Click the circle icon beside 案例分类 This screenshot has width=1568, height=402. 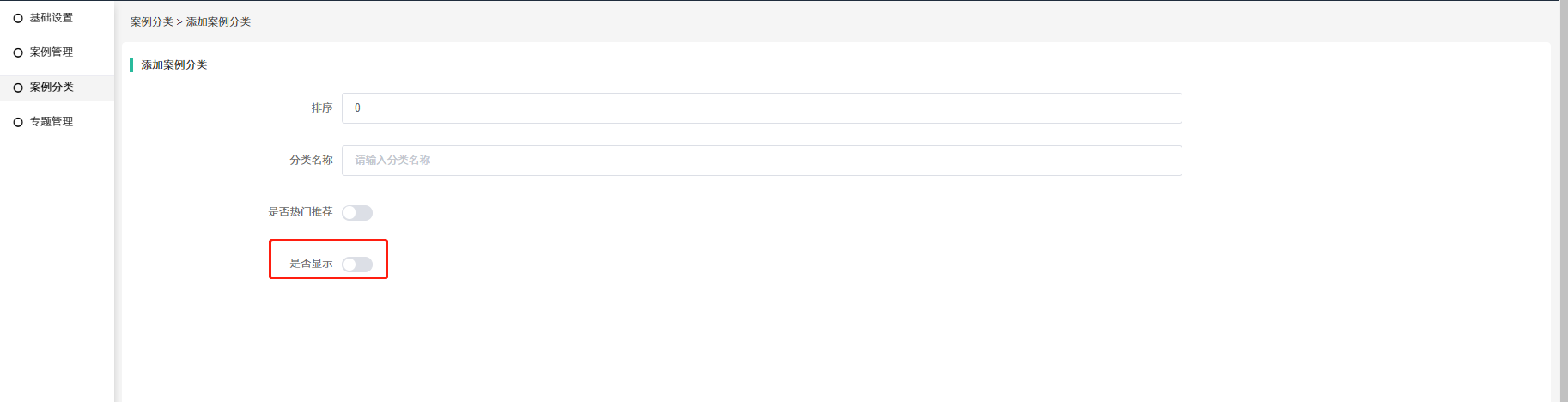click(18, 88)
